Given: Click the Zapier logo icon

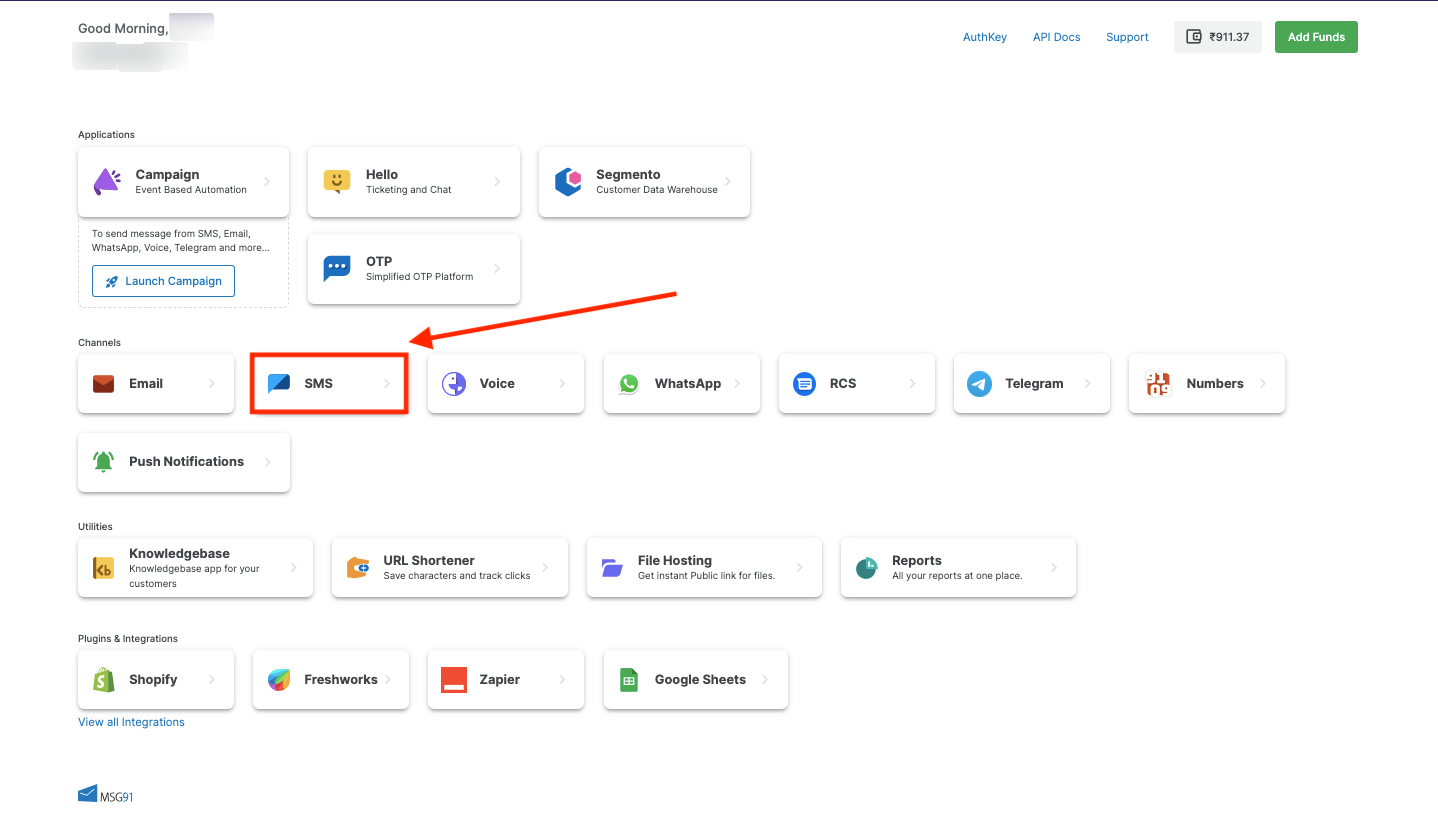Looking at the screenshot, I should [454, 680].
